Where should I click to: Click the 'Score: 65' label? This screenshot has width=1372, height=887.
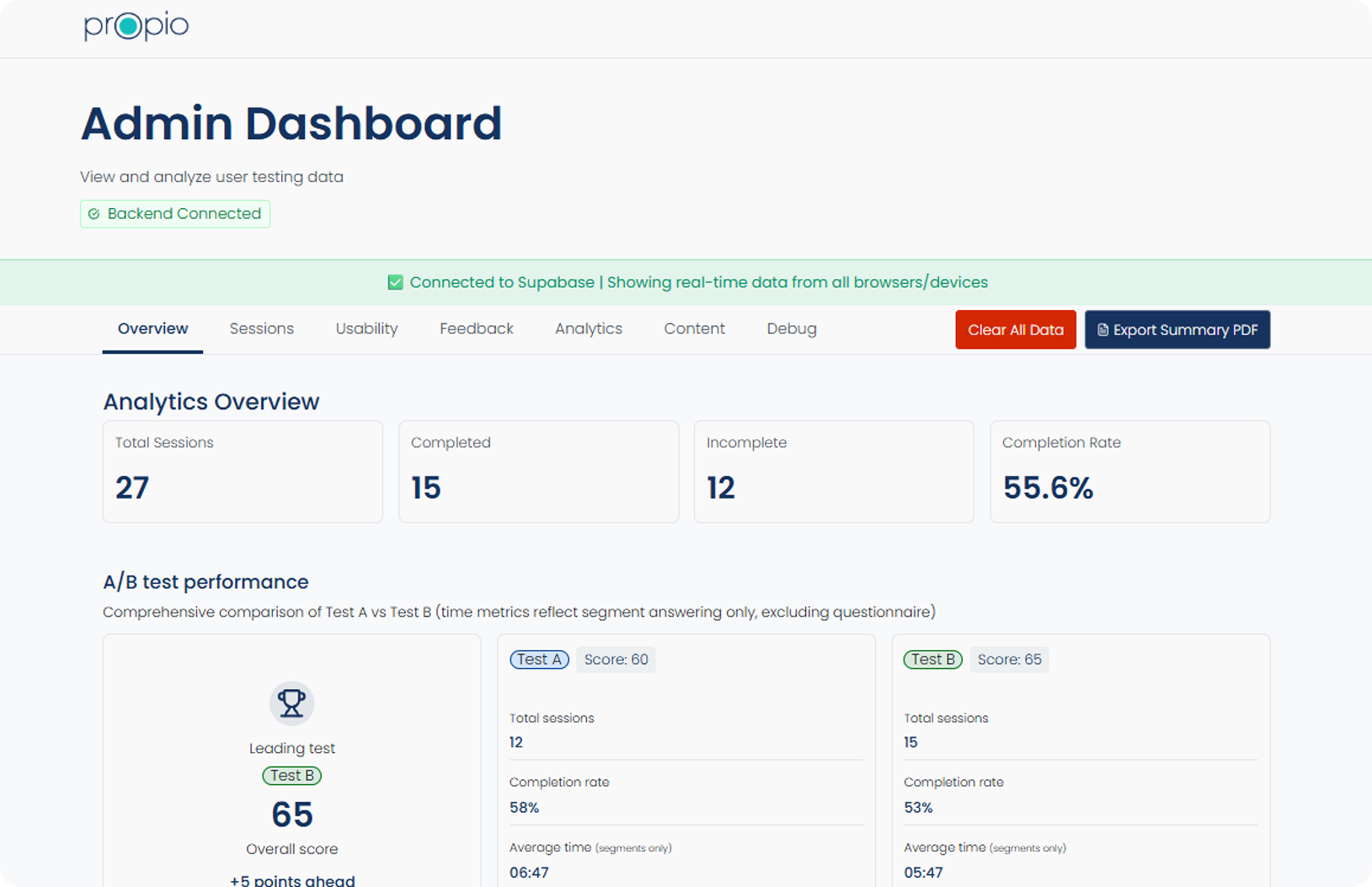point(1010,660)
